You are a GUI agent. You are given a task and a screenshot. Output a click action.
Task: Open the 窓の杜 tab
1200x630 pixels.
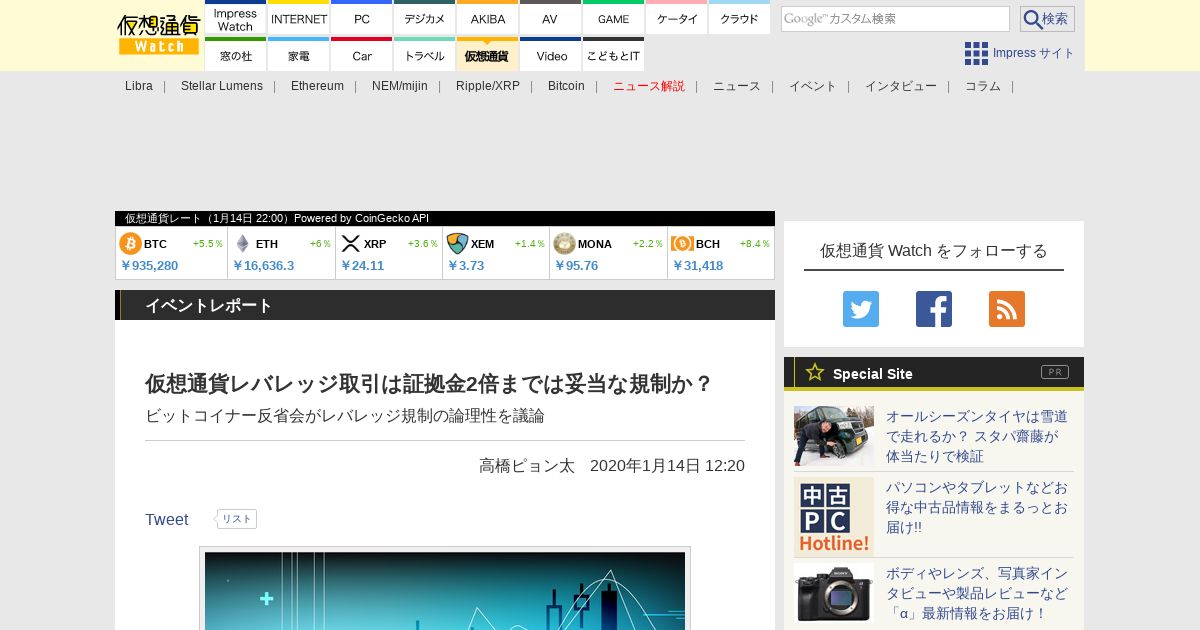(235, 55)
